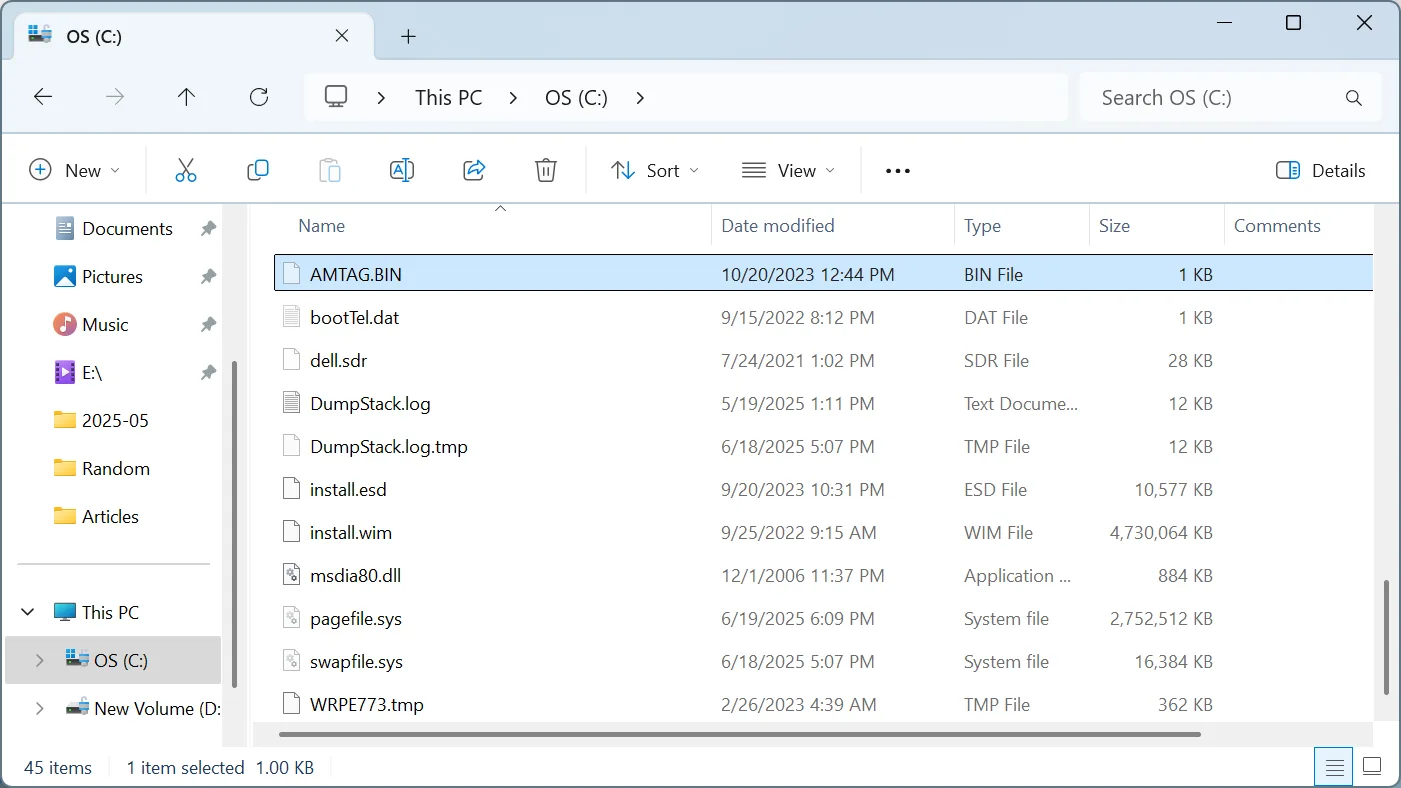Click the Comments column header
Viewport: 1401px width, 788px height.
[1299, 226]
